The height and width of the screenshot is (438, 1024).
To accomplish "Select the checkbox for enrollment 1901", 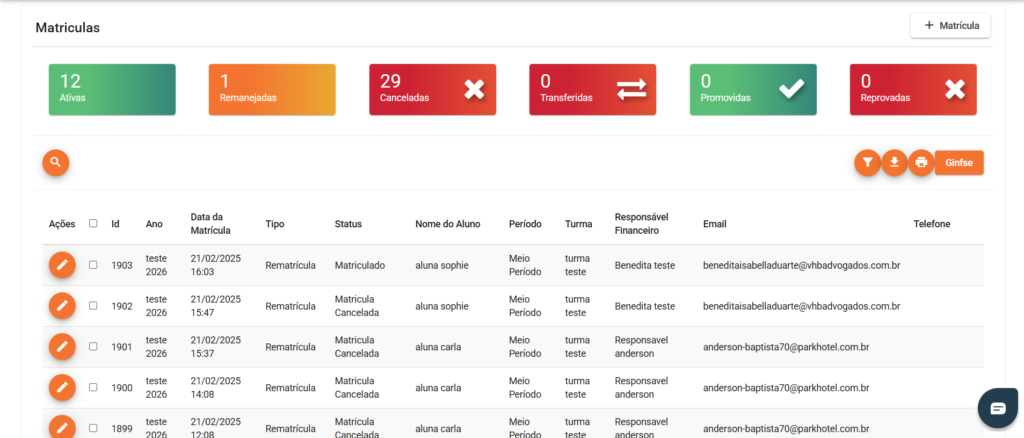I will pyautogui.click(x=93, y=346).
